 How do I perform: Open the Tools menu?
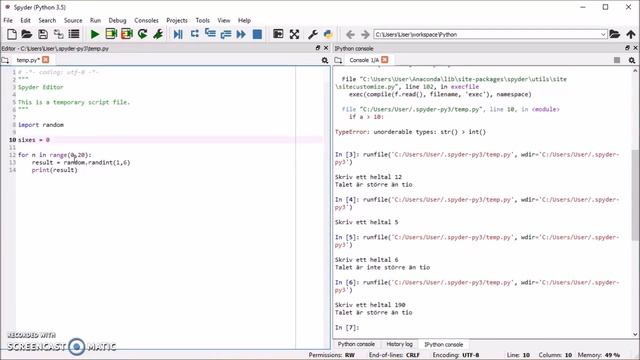point(202,20)
